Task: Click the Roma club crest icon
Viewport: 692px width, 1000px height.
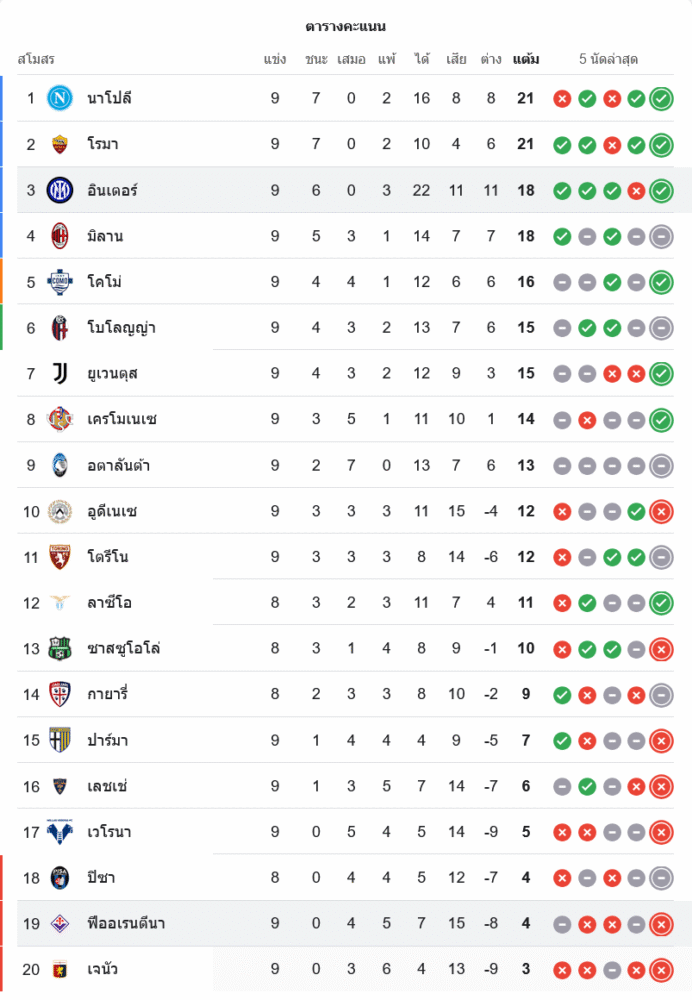Action: [x=60, y=144]
